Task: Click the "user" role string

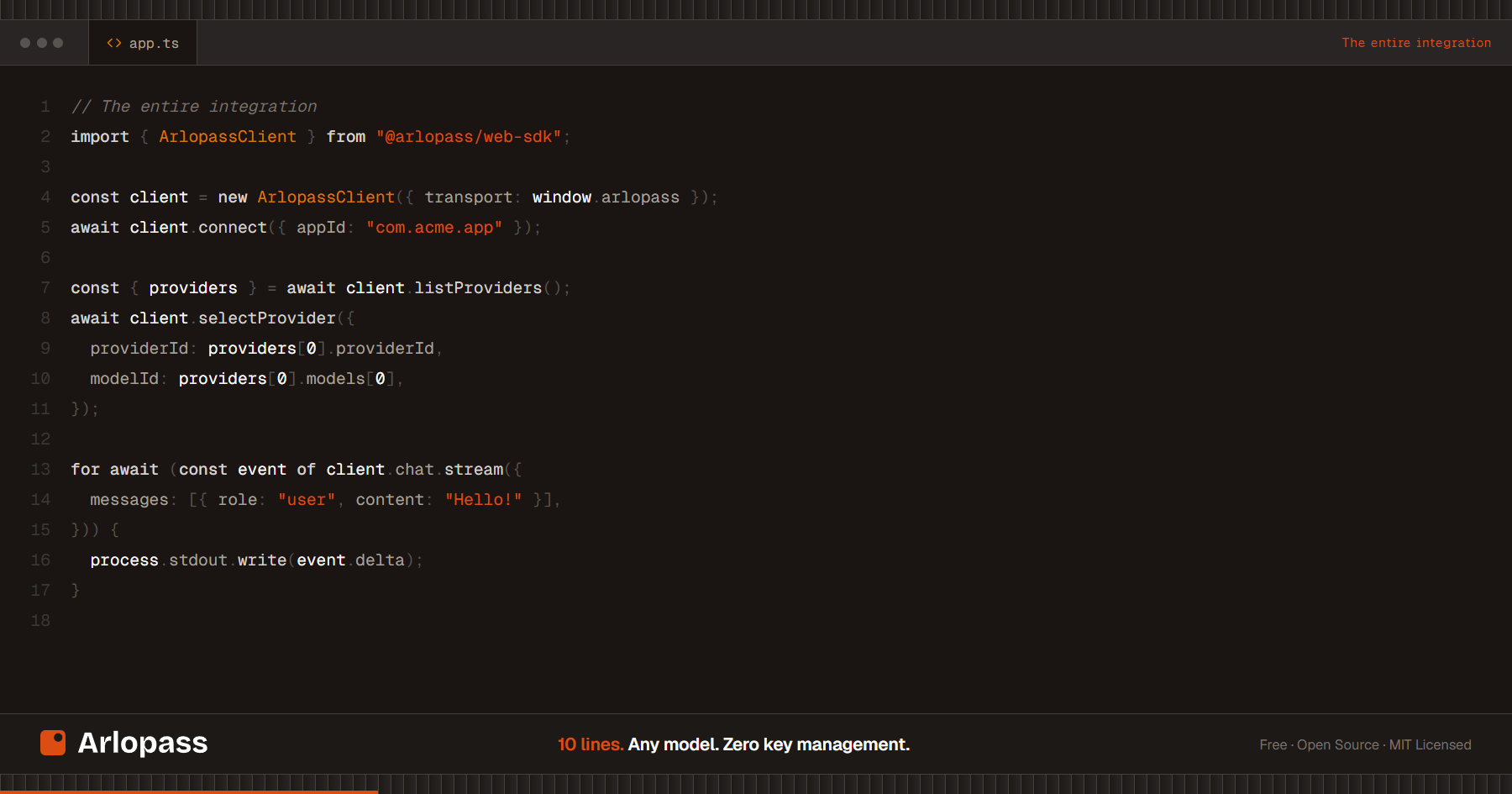Action: 307,500
